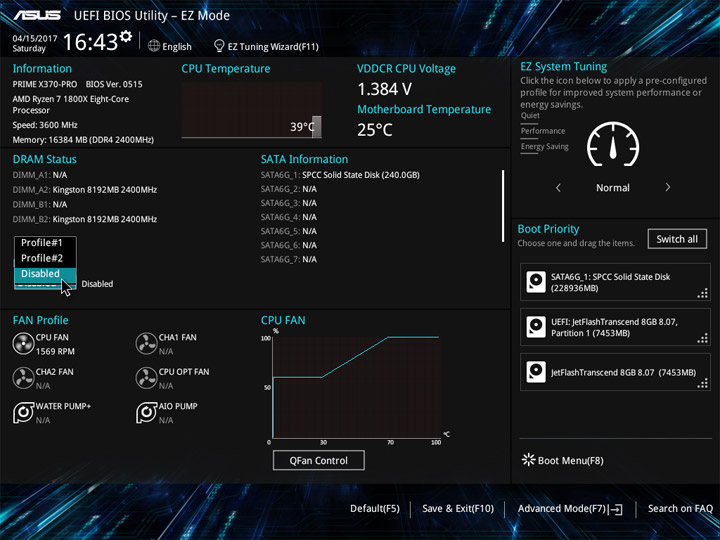Click the CPU OPT FAN icon
This screenshot has height=540, width=720.
pos(146,378)
